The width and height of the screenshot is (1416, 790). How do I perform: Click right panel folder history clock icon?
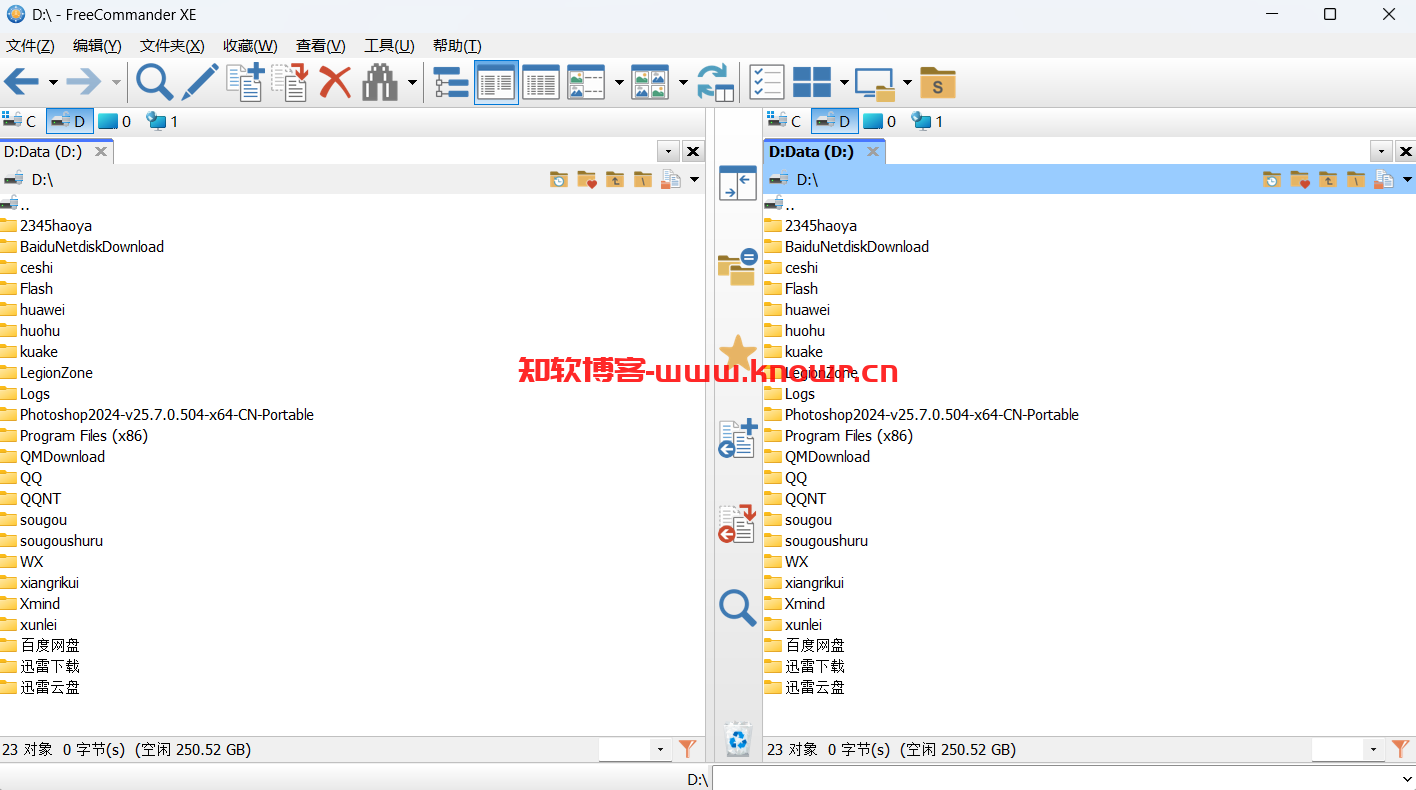(x=1271, y=180)
